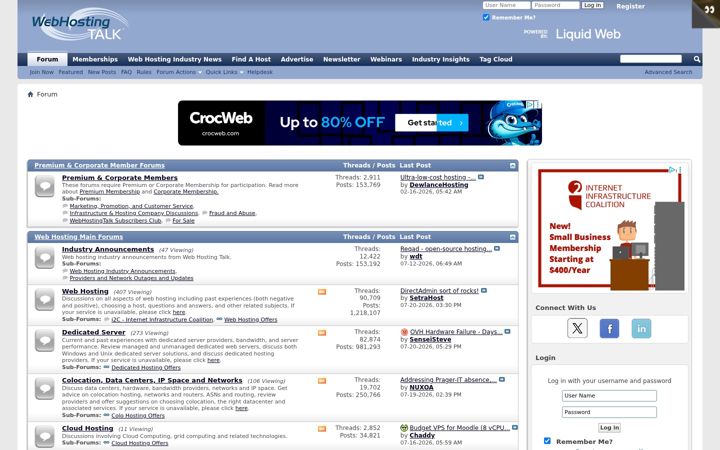
Task: Go to last post icon after Budget VPS for Moodle
Action: [x=515, y=427]
